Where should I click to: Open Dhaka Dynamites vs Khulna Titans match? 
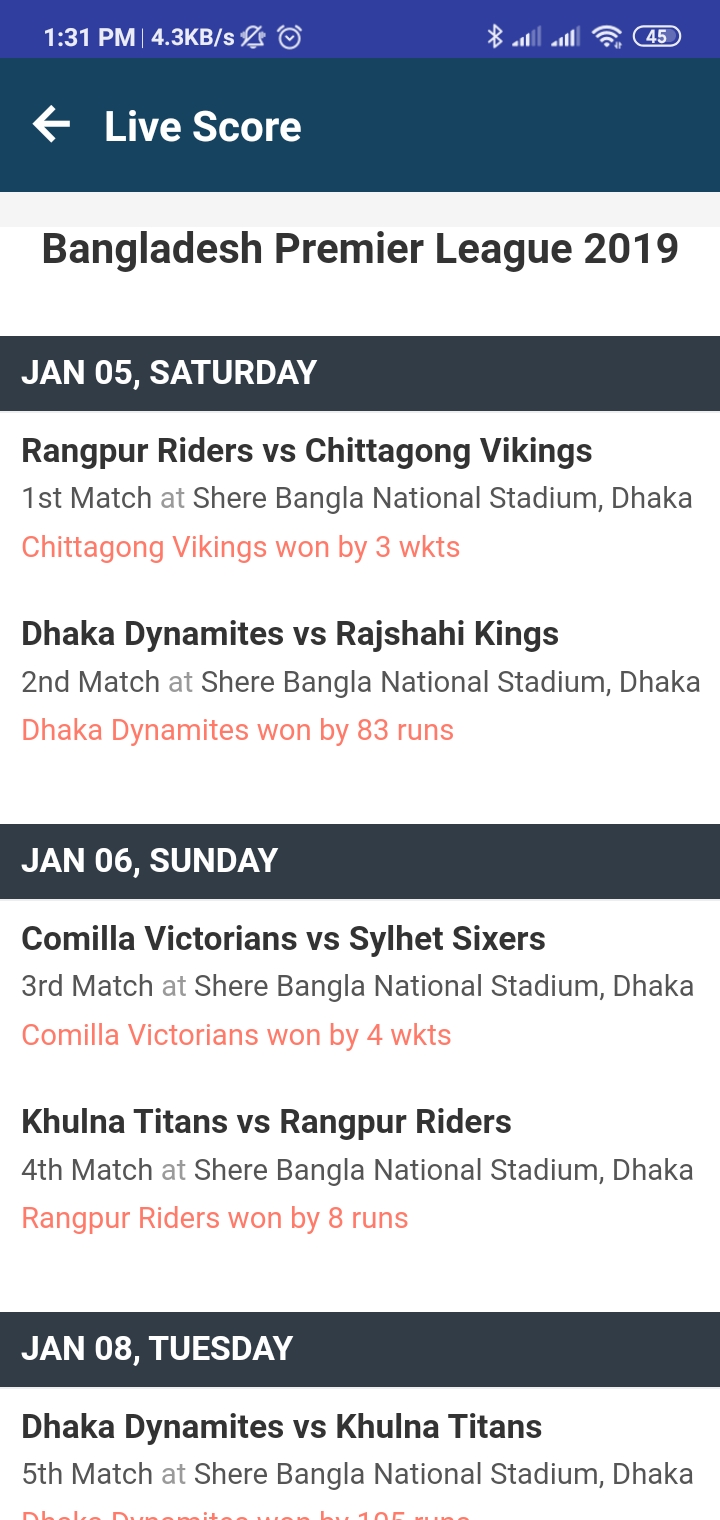tap(282, 1427)
